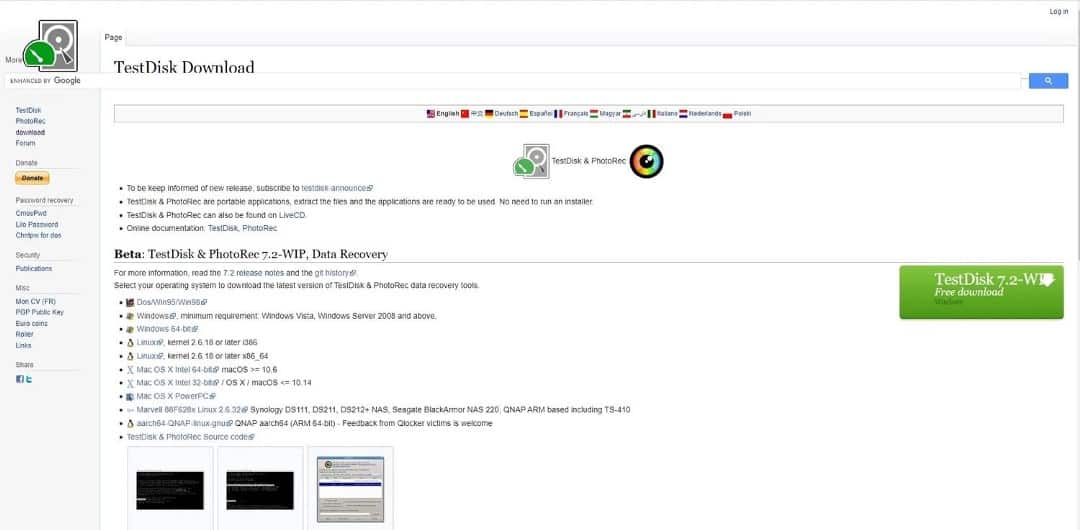Open the first black terminal screenshot thumbnail
1080x530 pixels.
pyautogui.click(x=169, y=490)
